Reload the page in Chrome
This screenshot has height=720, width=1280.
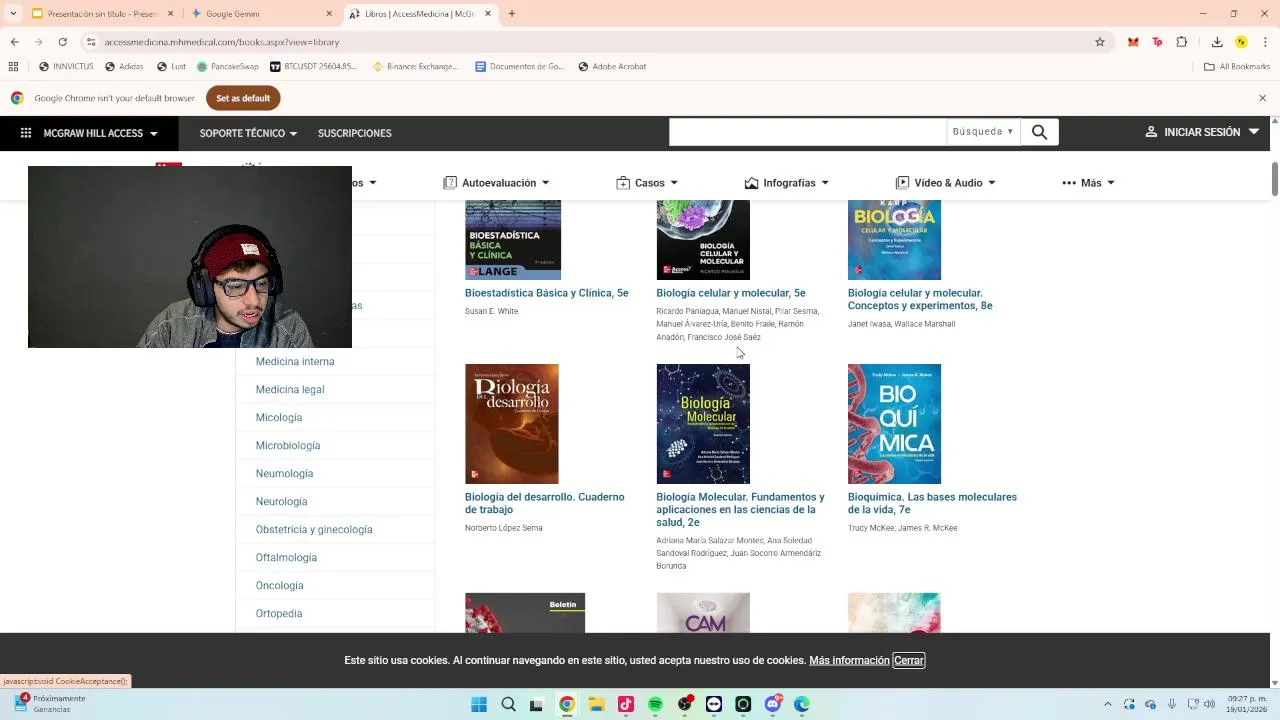click(62, 42)
